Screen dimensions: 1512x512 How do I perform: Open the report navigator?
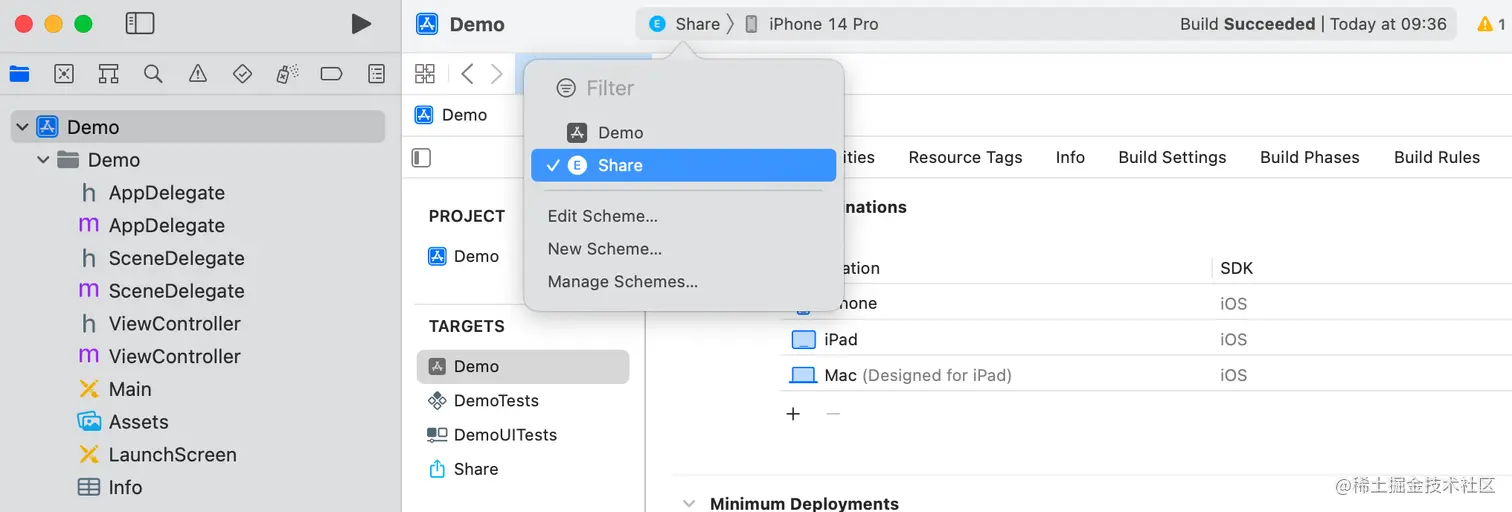[x=376, y=73]
